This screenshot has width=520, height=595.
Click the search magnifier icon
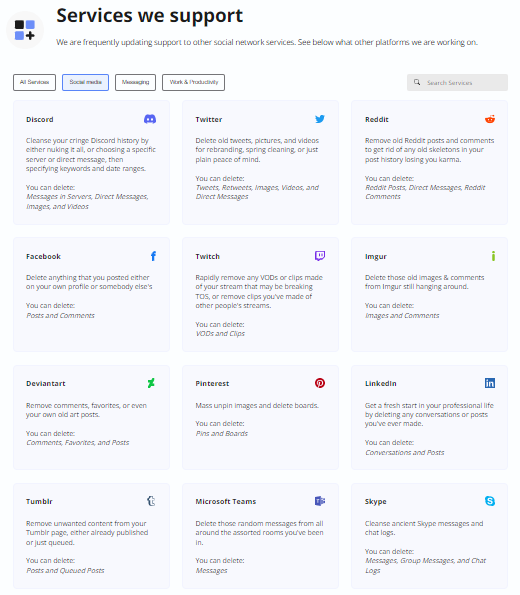tap(417, 82)
